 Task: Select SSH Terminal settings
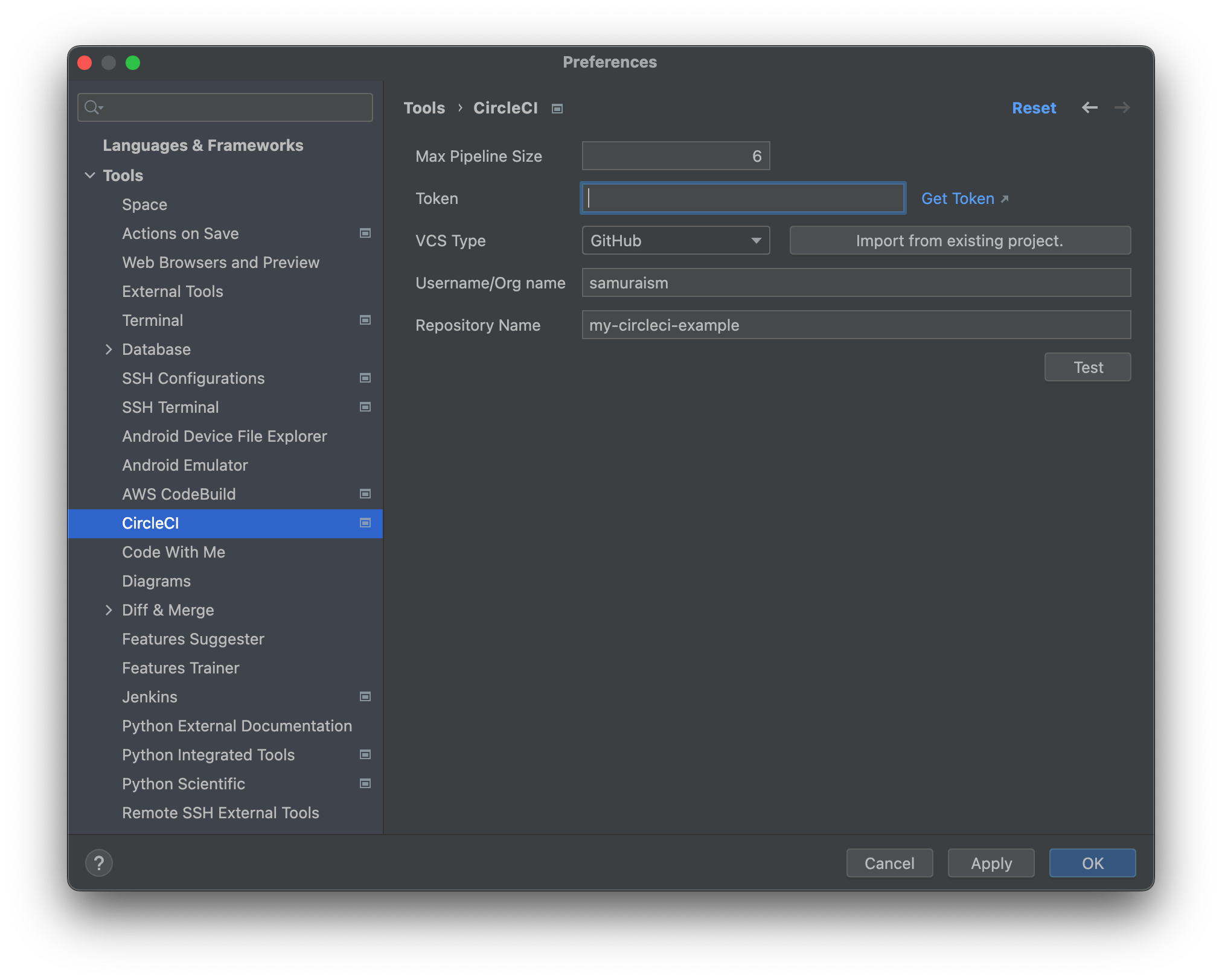[x=170, y=407]
